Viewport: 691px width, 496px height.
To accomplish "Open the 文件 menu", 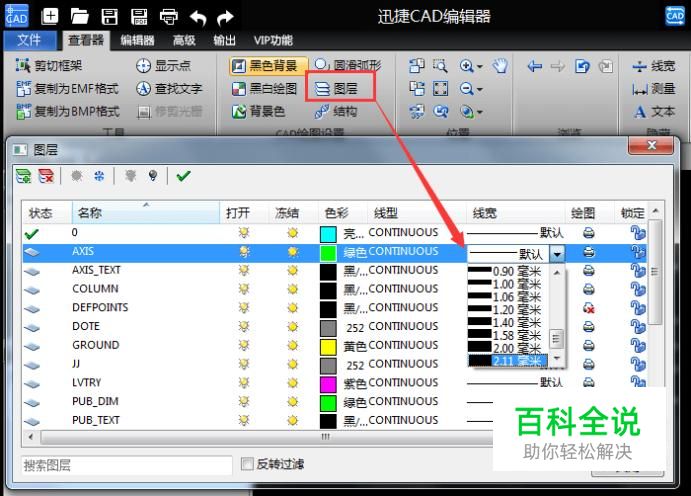I will 29,41.
